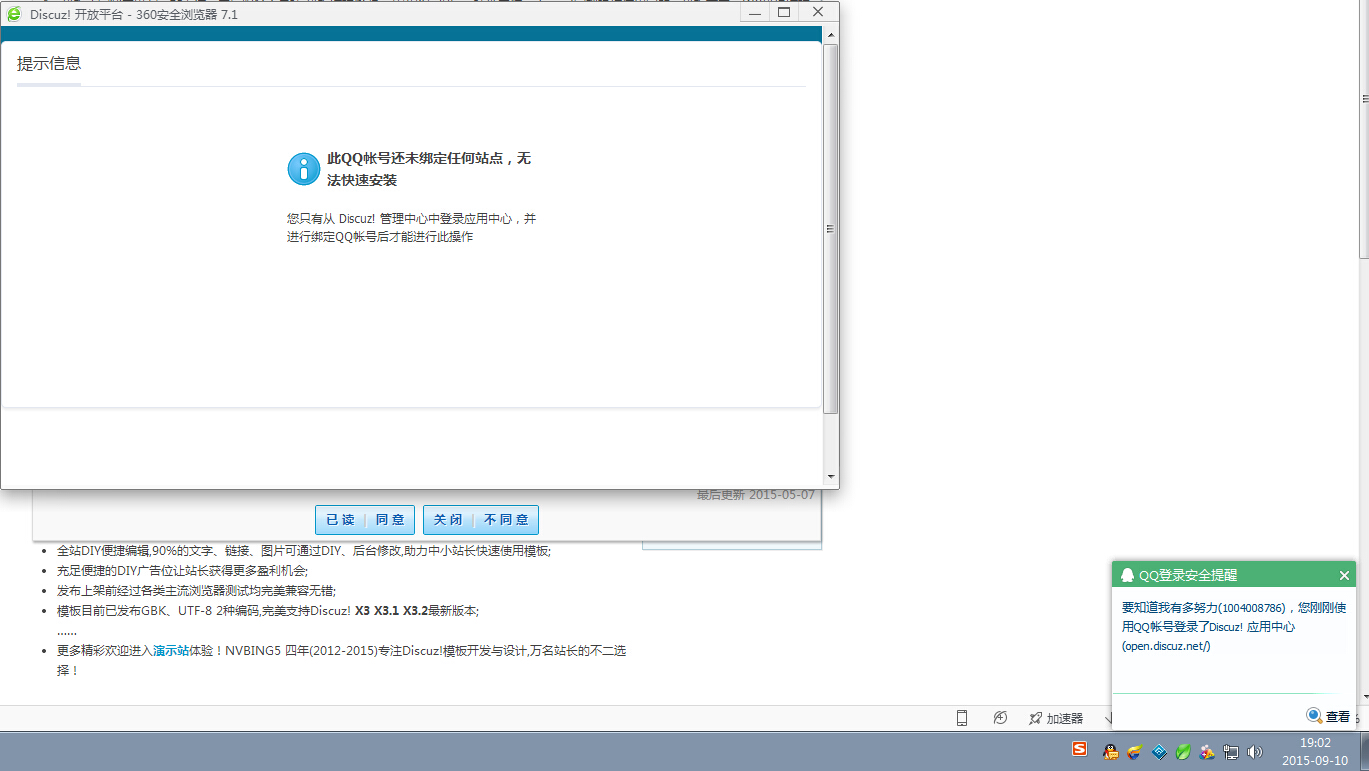Click the QQ penguin icon in the notification header
The height and width of the screenshot is (771, 1369).
pos(1127,575)
